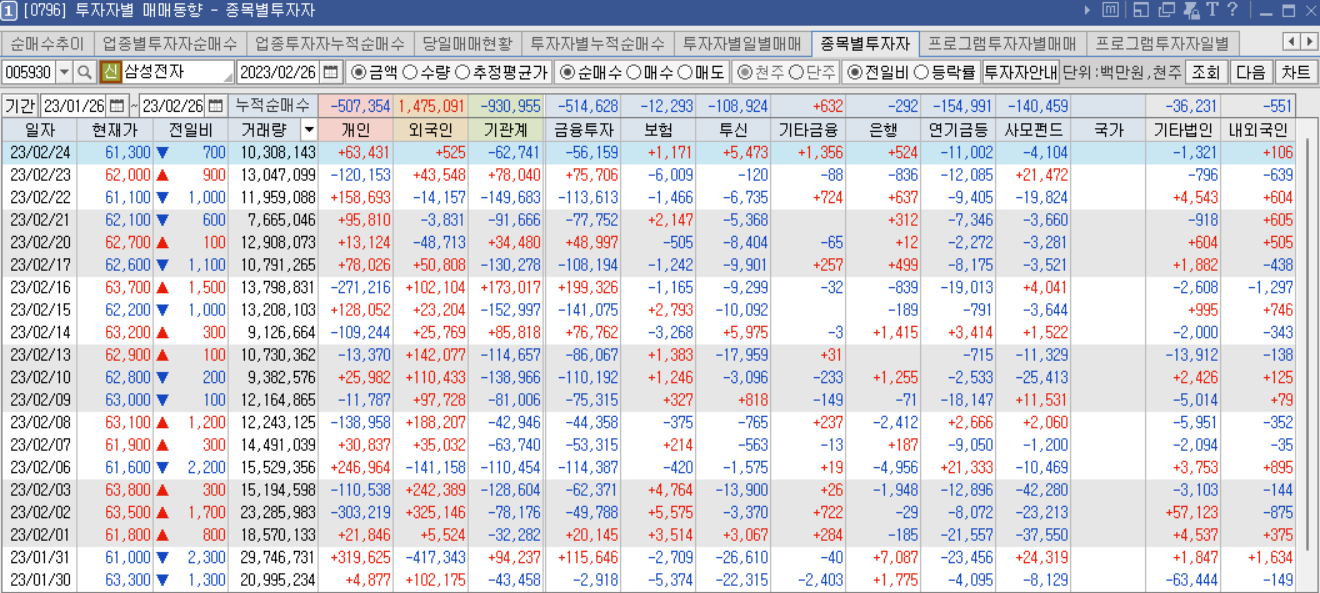Switch to 프로그램투자자별매매 tab
This screenshot has width=1320, height=593.
1002,44
